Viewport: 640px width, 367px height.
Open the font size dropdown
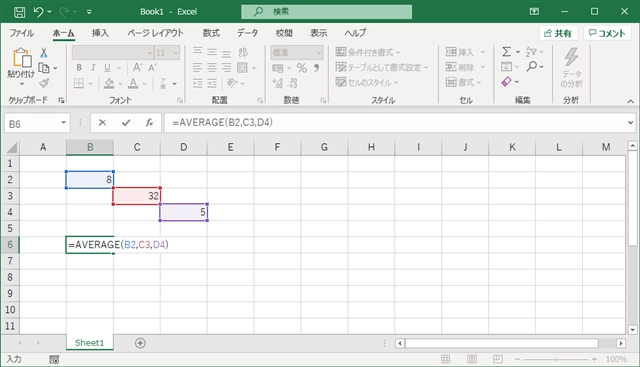(176, 53)
